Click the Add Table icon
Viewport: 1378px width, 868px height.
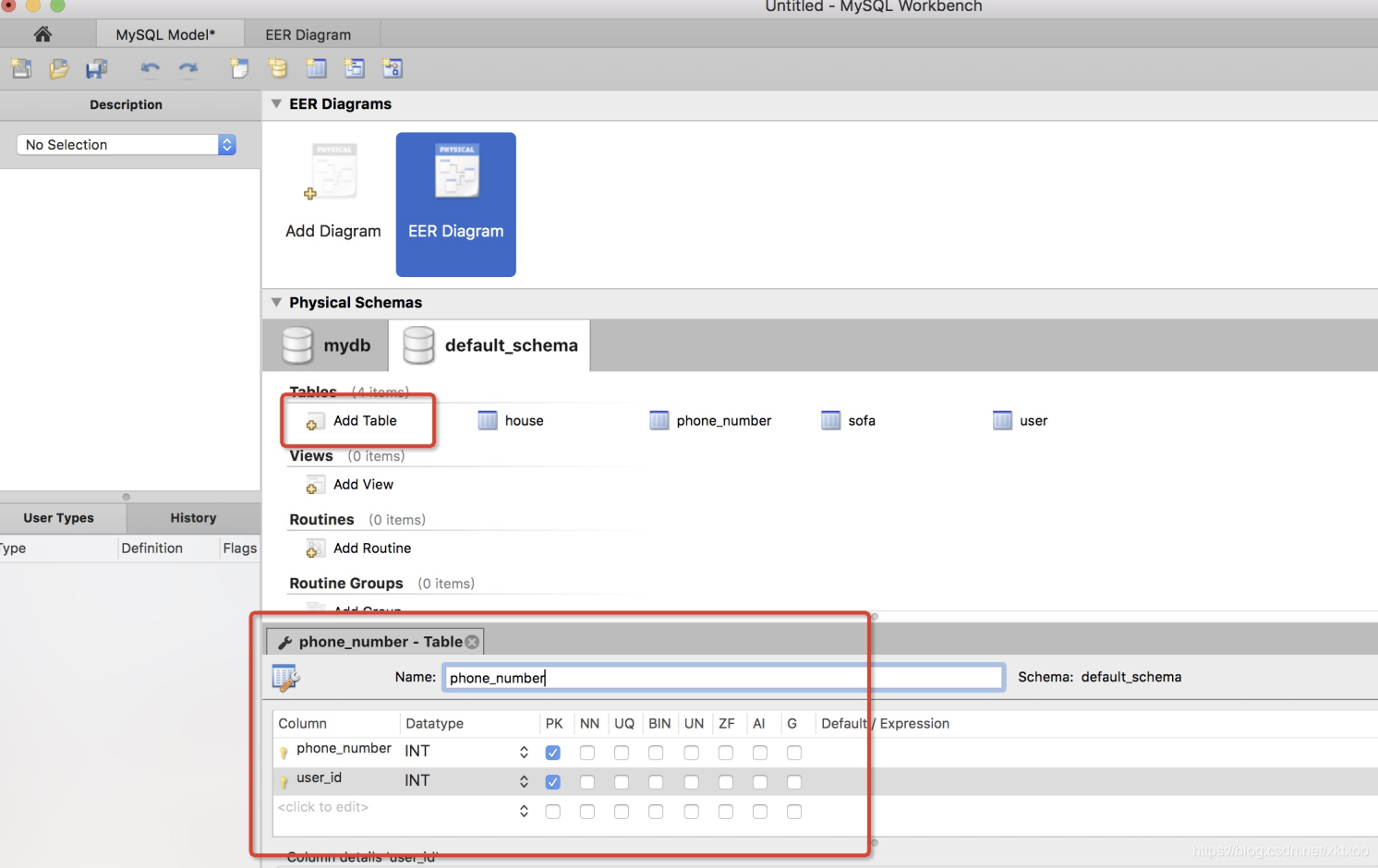pyautogui.click(x=315, y=421)
